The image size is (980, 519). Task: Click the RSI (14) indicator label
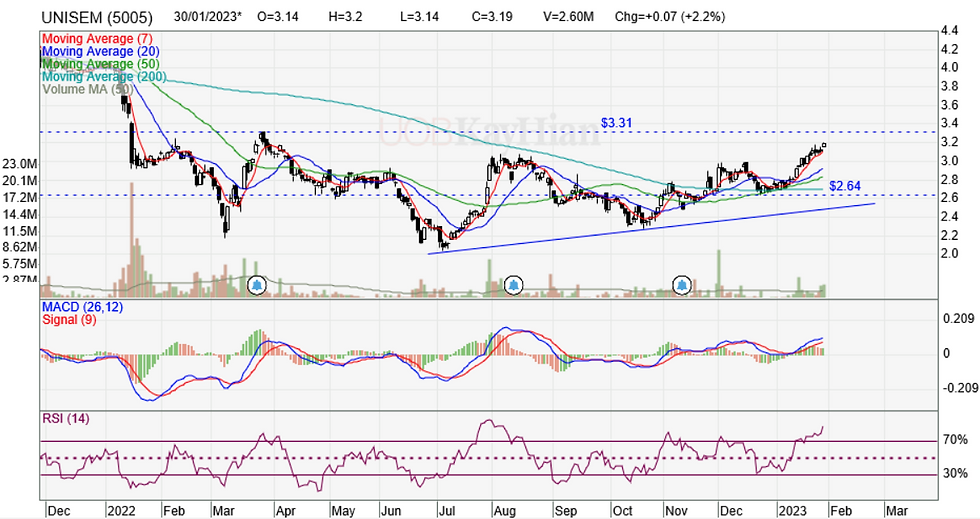pyautogui.click(x=66, y=418)
